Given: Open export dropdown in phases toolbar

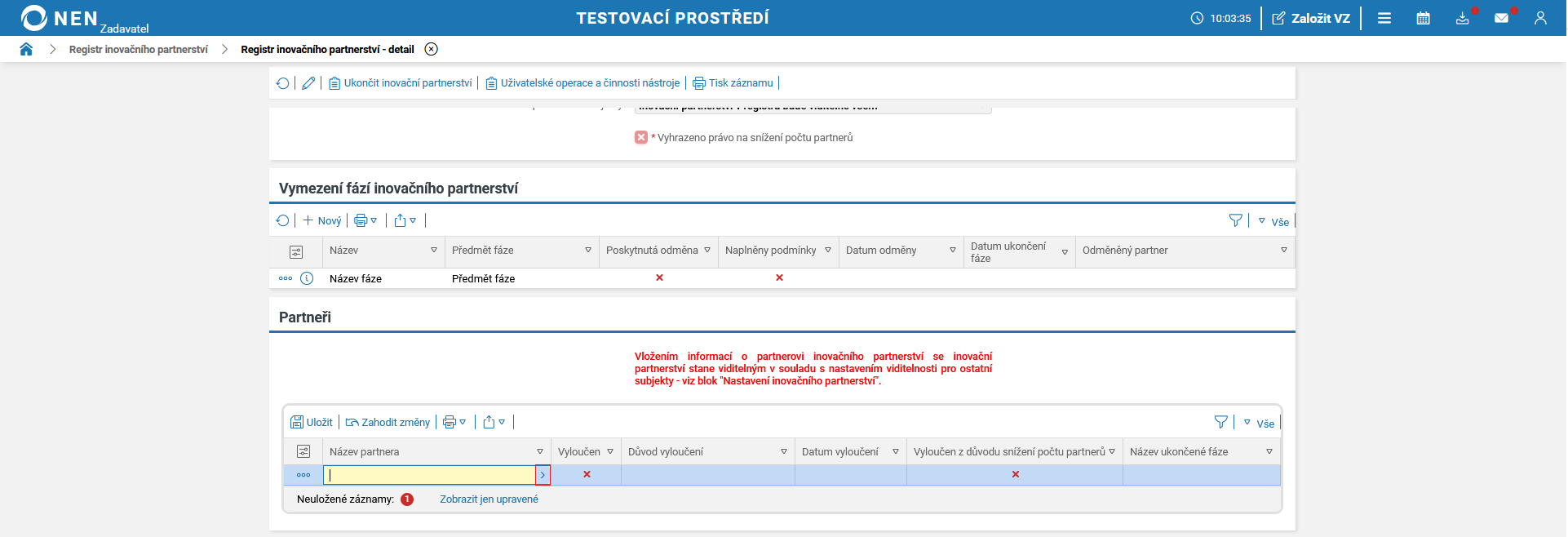Looking at the screenshot, I should 405,220.
